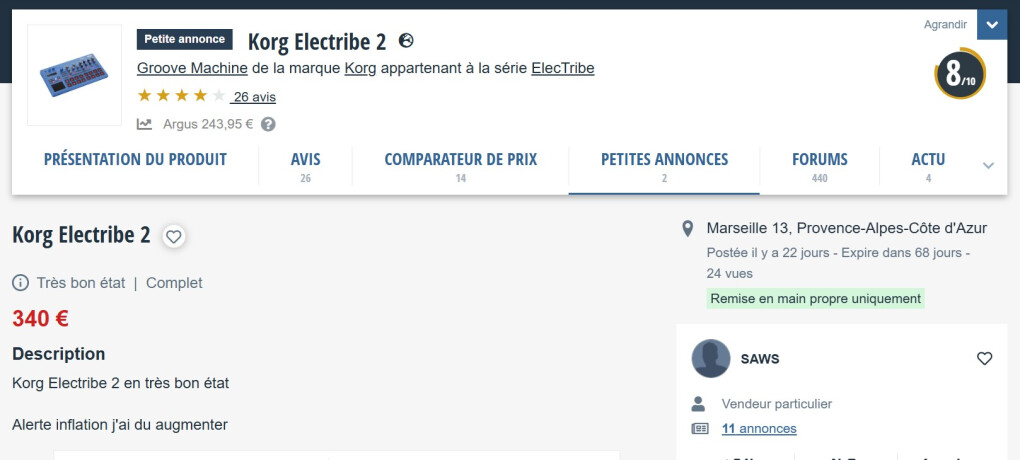Click the SAWS seller avatar
The width and height of the screenshot is (1020, 460).
(x=711, y=359)
